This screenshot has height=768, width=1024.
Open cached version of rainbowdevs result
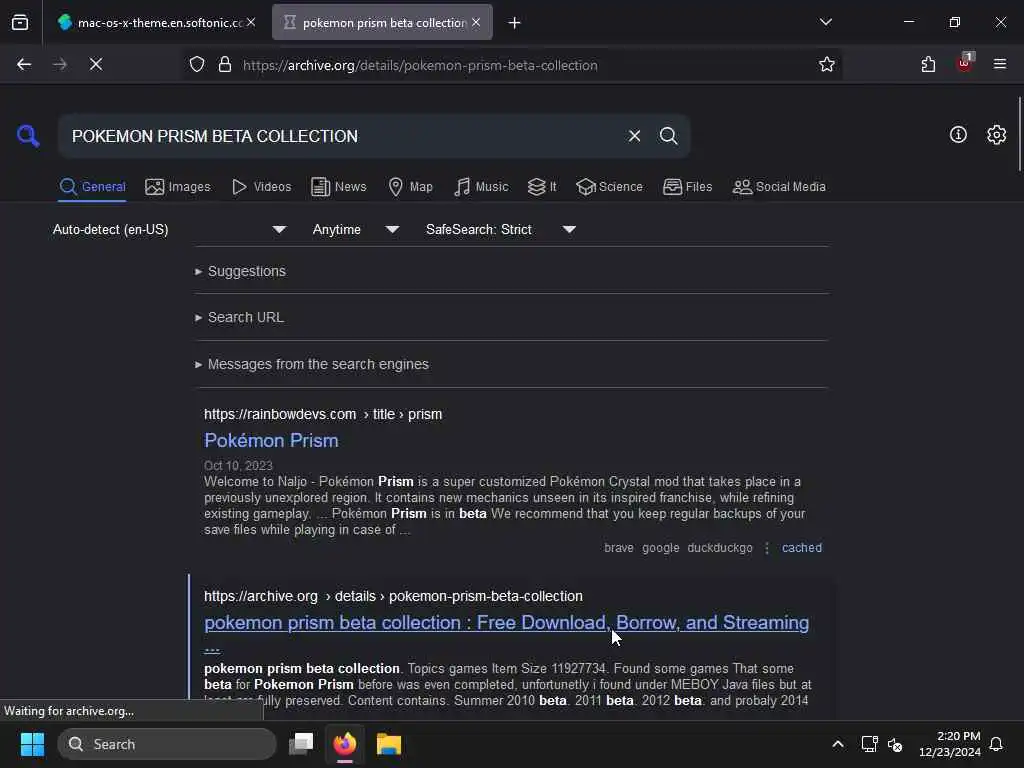802,548
